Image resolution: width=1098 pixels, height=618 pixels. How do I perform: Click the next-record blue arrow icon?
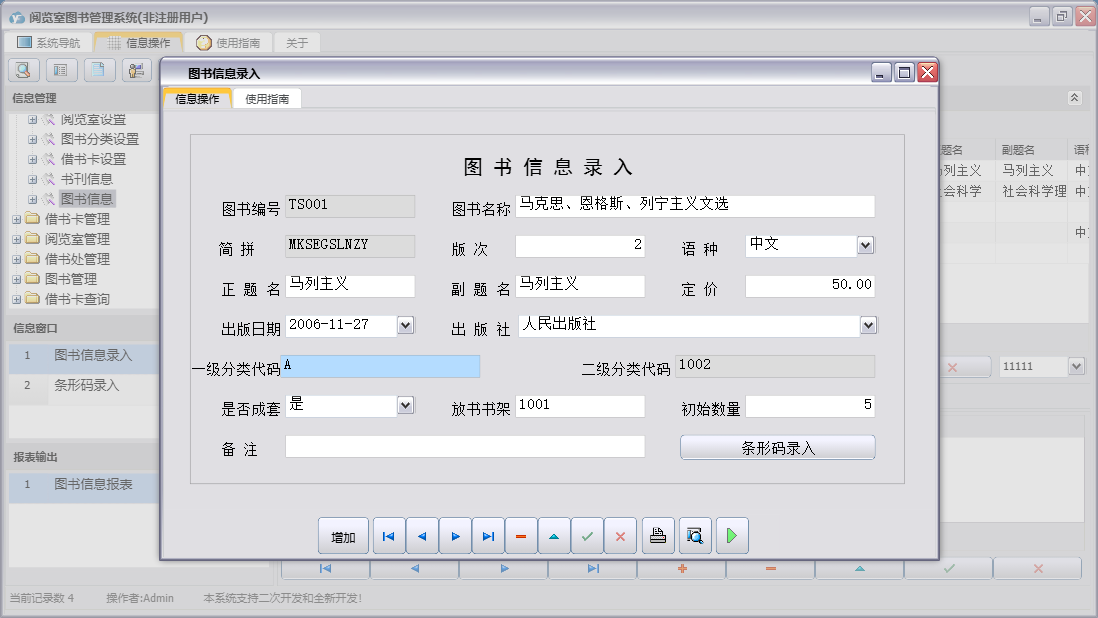(x=455, y=535)
